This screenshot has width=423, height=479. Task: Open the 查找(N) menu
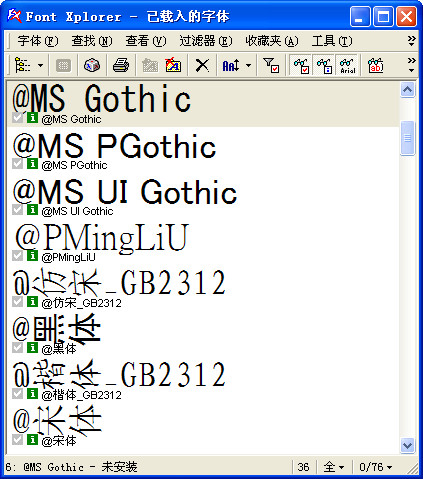92,41
